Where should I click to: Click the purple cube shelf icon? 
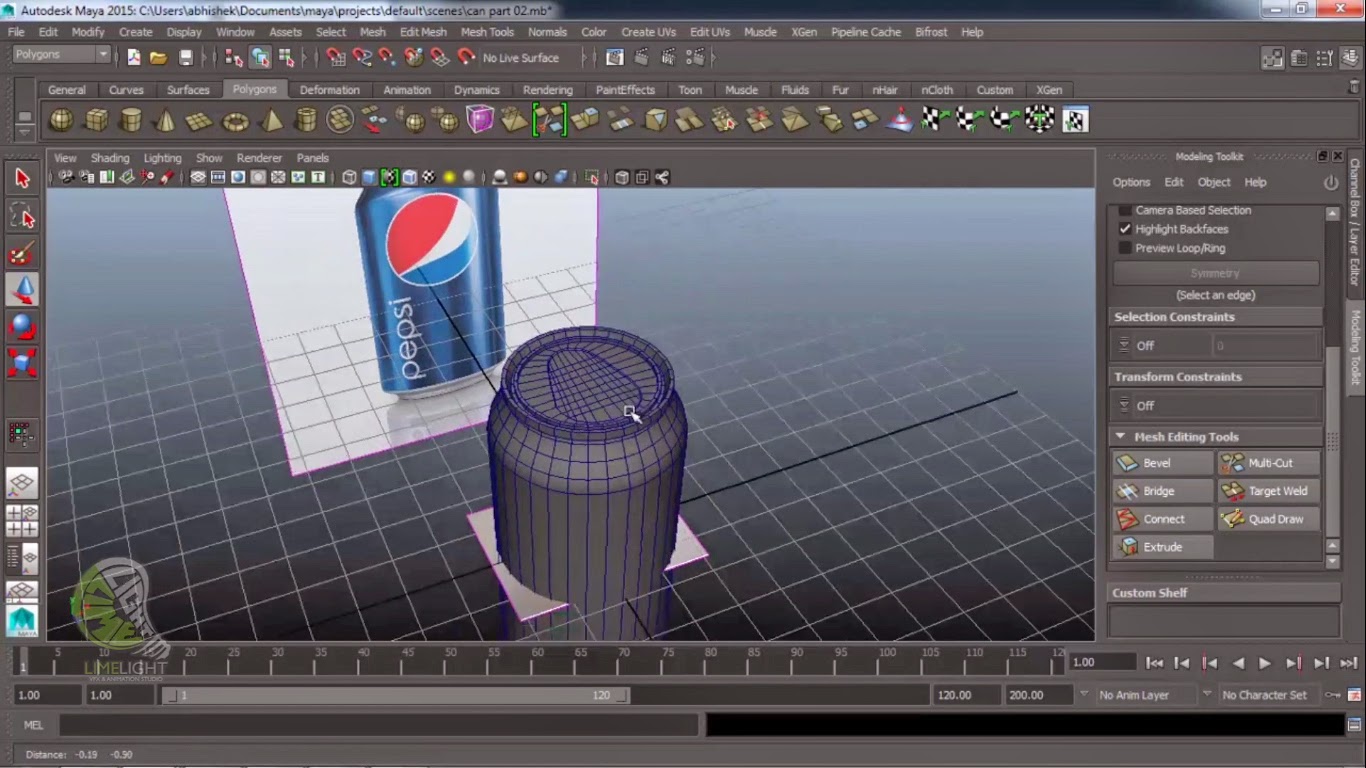[x=480, y=120]
